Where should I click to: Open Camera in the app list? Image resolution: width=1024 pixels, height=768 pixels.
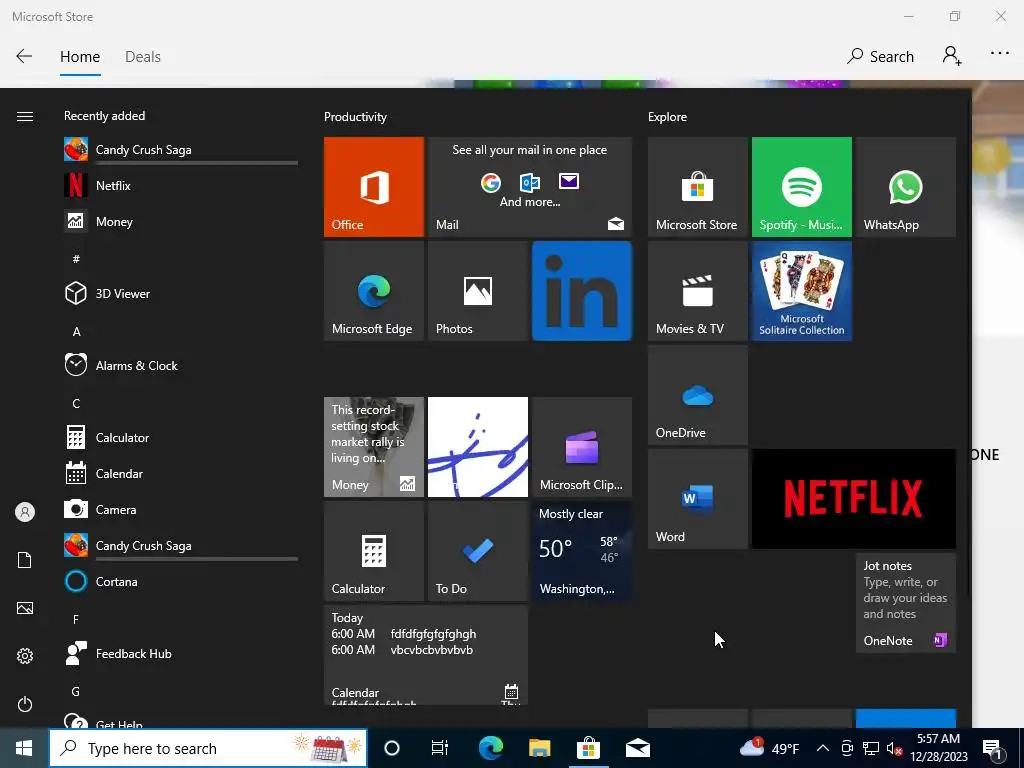[181, 509]
